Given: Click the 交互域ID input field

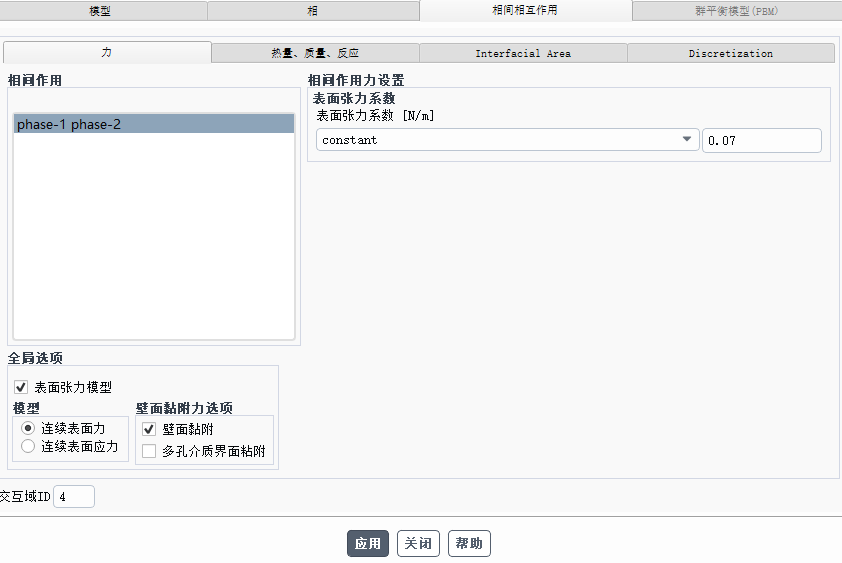Looking at the screenshot, I should tap(73, 496).
